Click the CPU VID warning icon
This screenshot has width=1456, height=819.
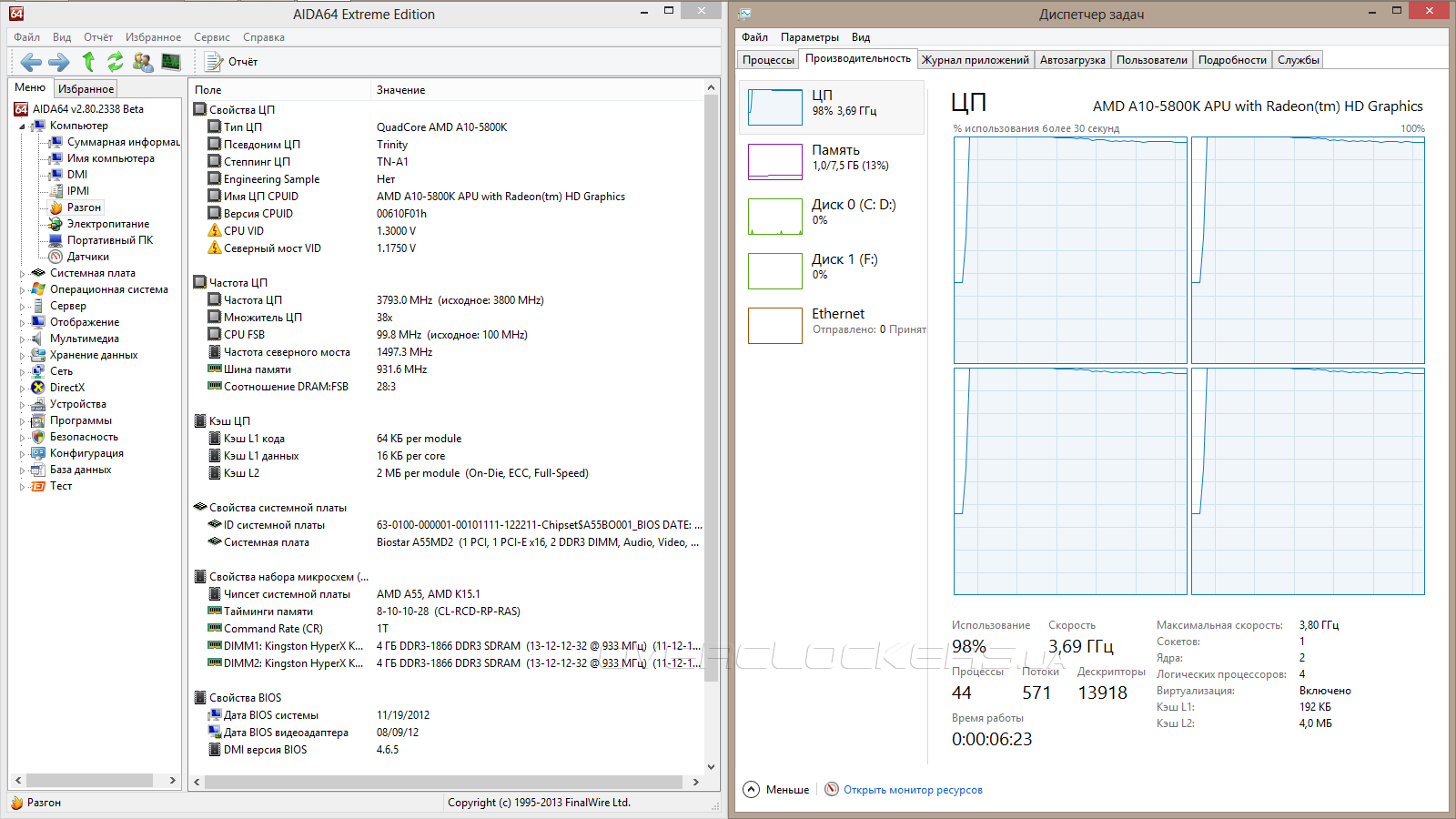(x=215, y=231)
